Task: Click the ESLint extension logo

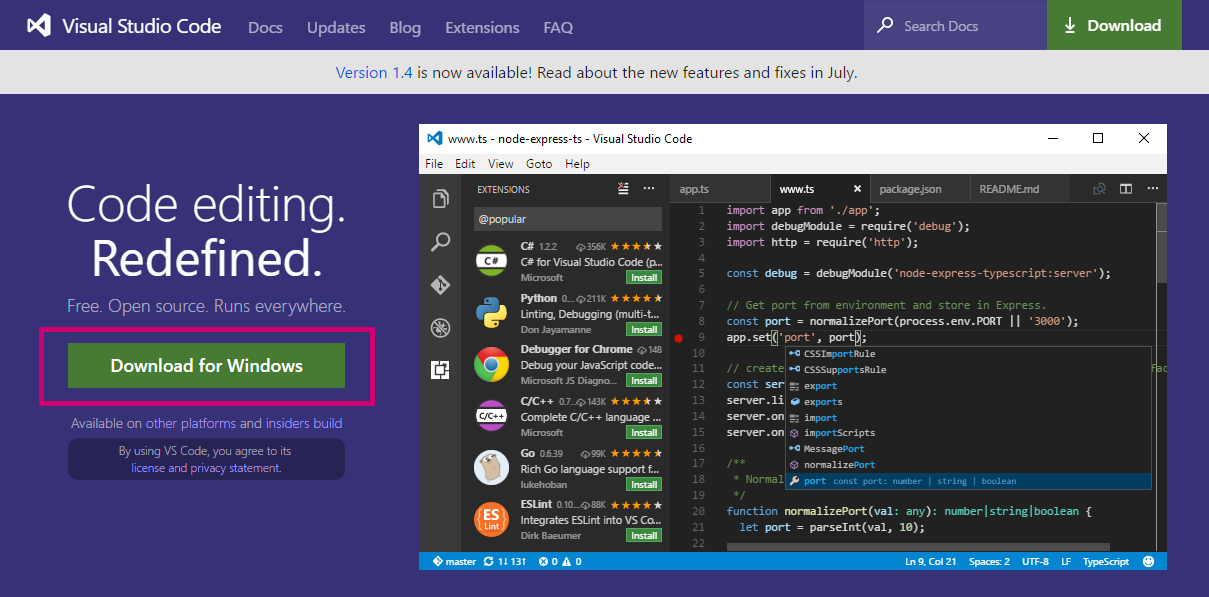Action: (x=491, y=520)
